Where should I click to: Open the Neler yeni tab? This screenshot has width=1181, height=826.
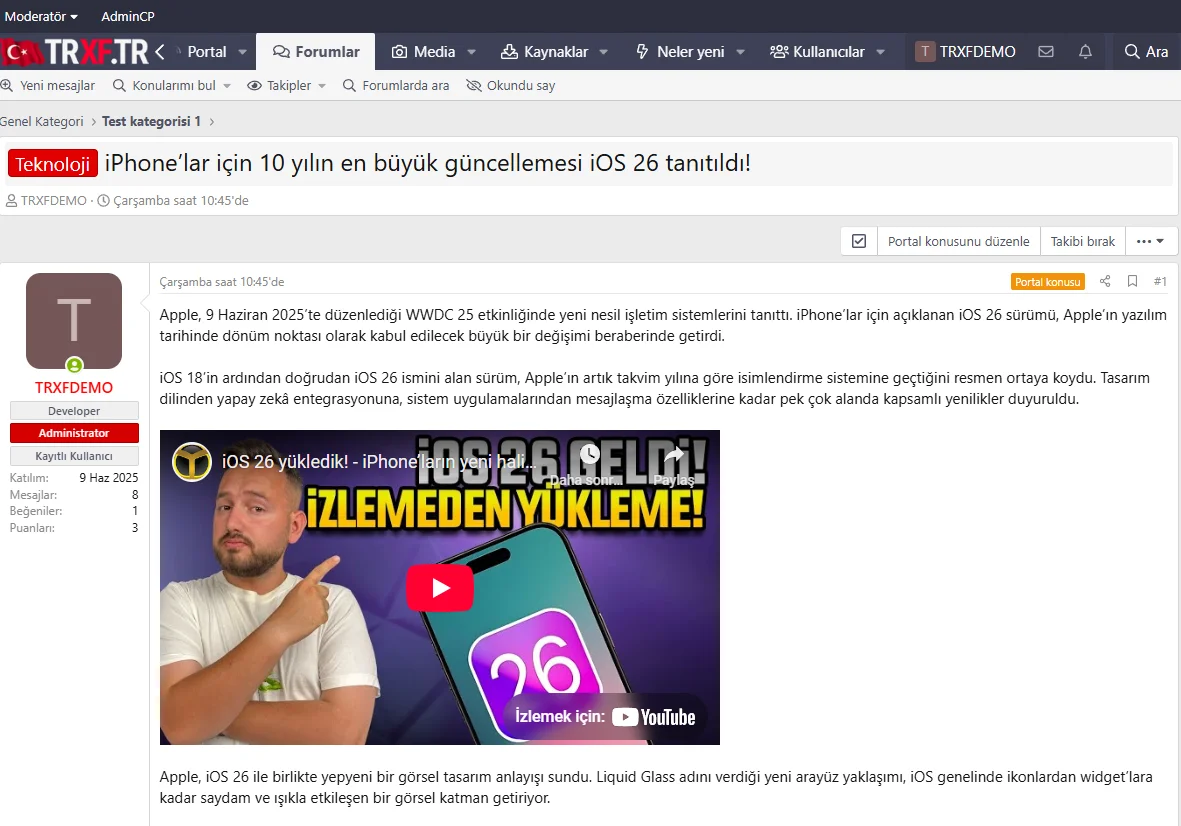pyautogui.click(x=680, y=52)
